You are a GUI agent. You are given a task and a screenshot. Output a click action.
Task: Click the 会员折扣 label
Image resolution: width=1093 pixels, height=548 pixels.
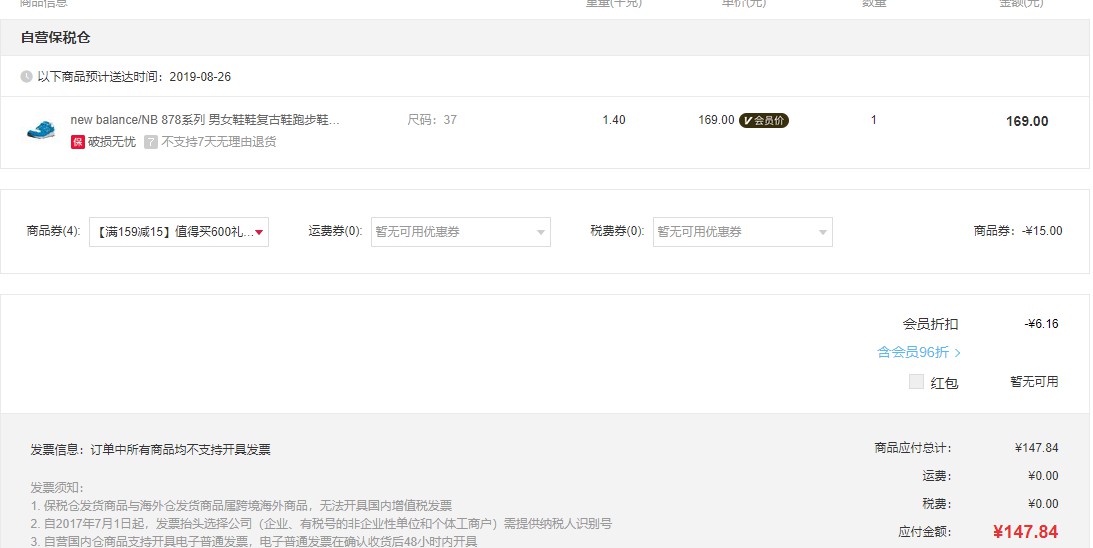[x=931, y=324]
